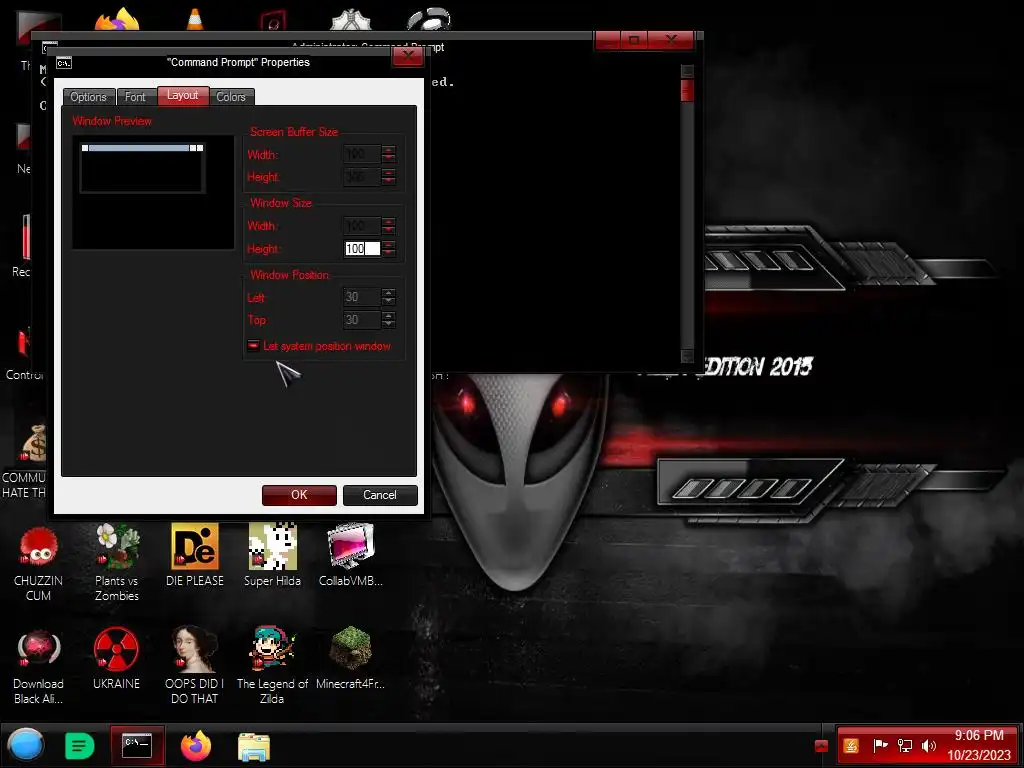This screenshot has width=1024, height=768.
Task: Maximize the Administrator Command Prompt window
Action: tap(633, 40)
